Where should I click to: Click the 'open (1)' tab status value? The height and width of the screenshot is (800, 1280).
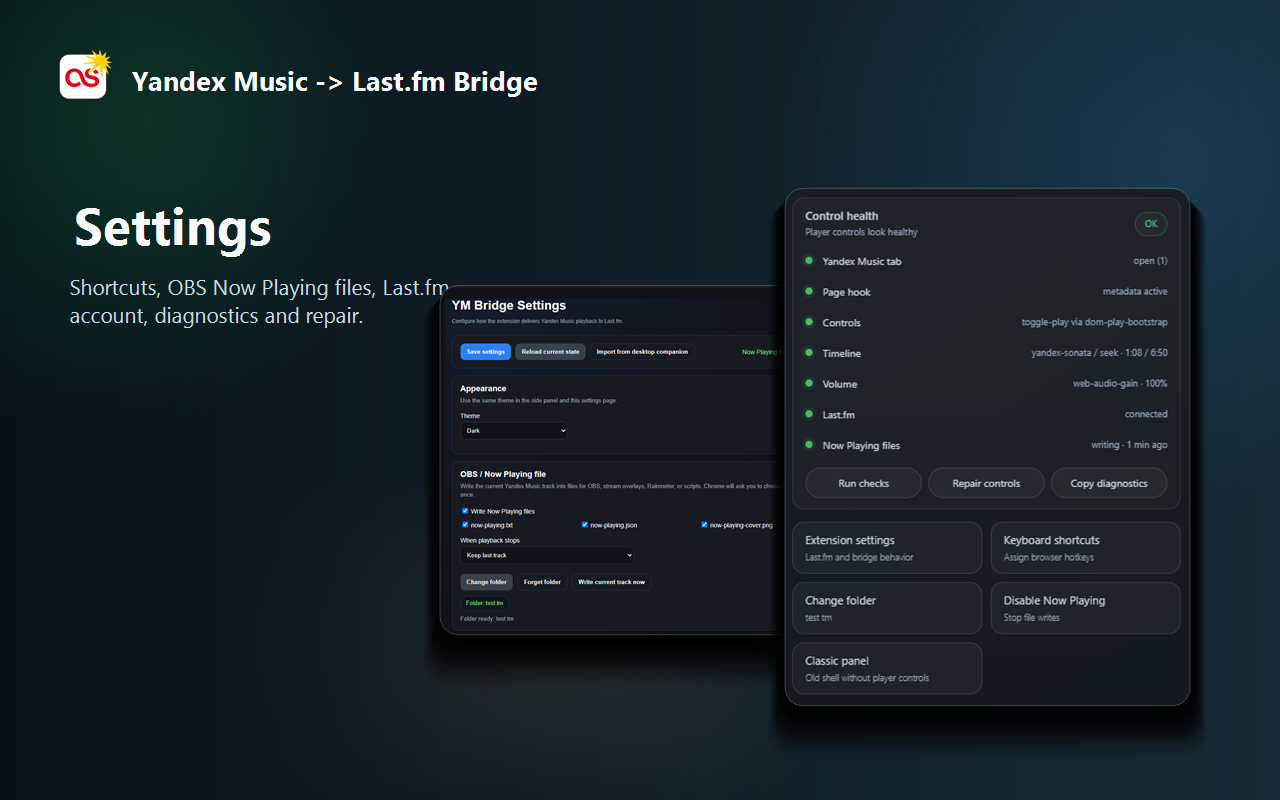(x=1150, y=261)
